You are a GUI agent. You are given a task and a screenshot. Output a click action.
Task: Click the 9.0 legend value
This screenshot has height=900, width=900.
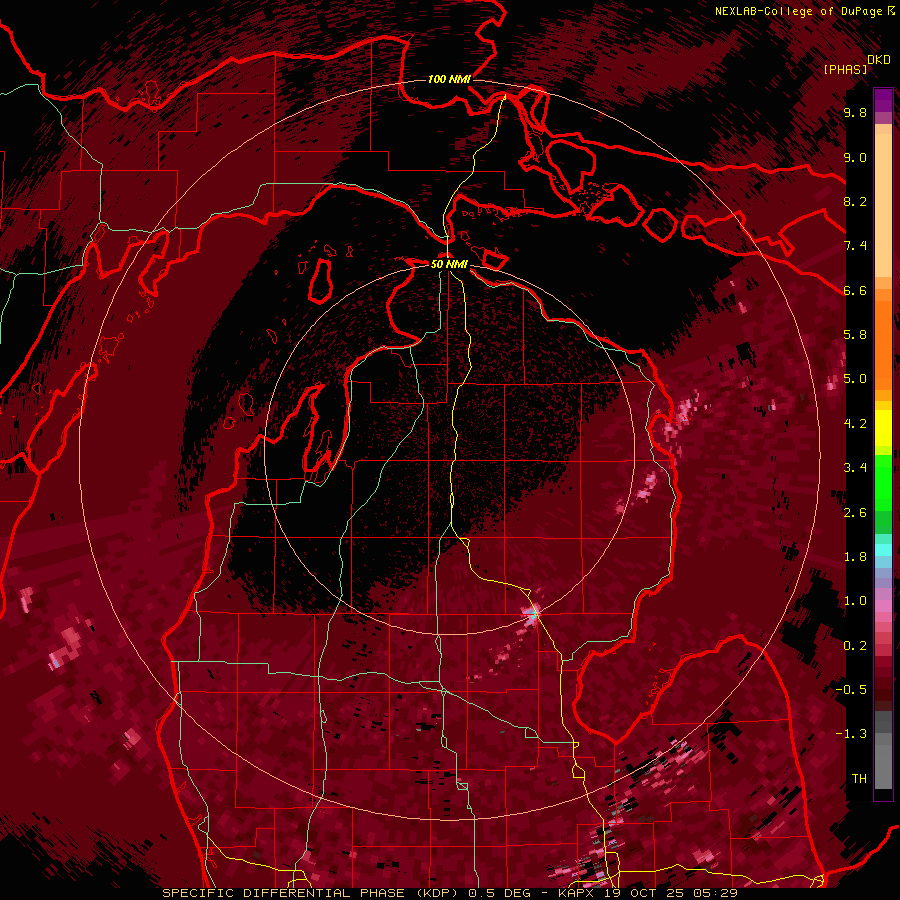click(855, 157)
